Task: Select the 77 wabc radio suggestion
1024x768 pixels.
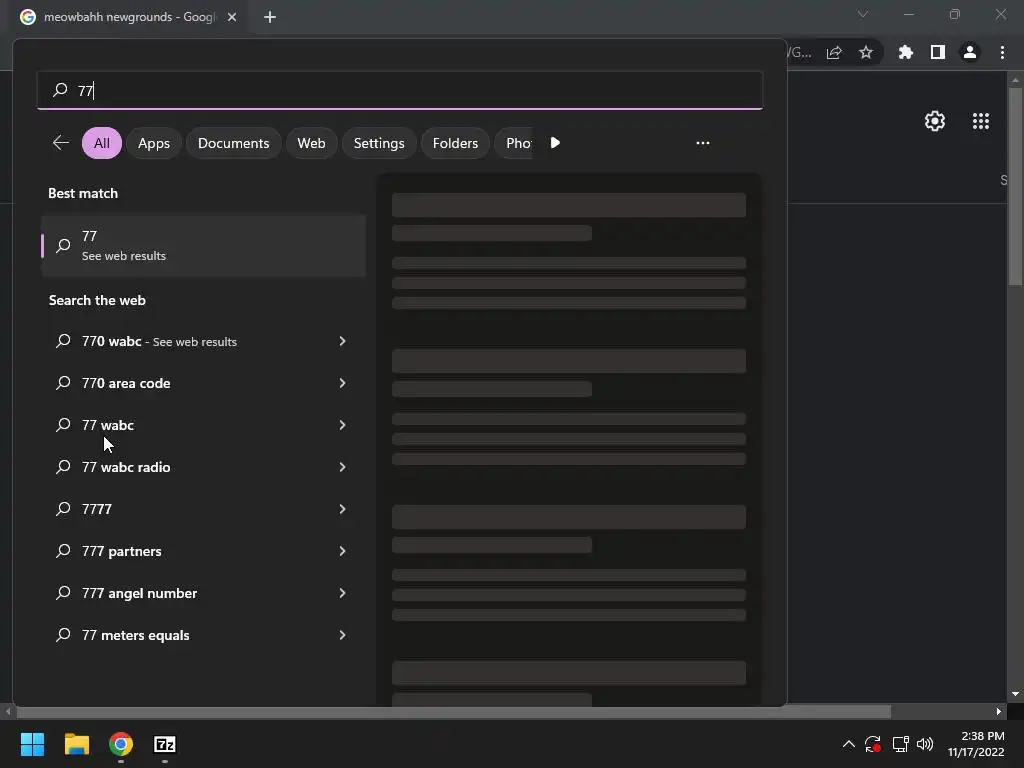Action: pos(203,467)
